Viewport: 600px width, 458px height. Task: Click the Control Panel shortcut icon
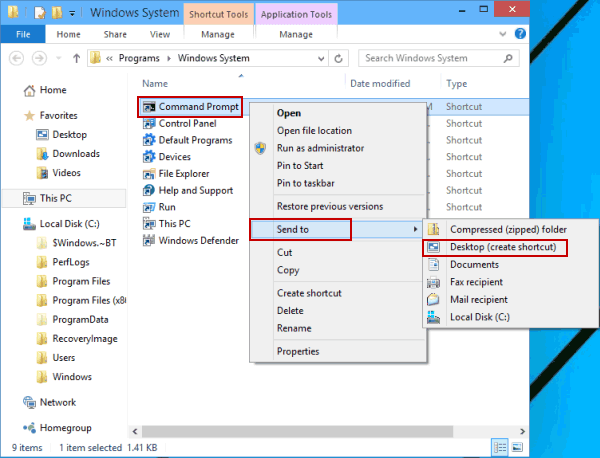(x=149, y=124)
